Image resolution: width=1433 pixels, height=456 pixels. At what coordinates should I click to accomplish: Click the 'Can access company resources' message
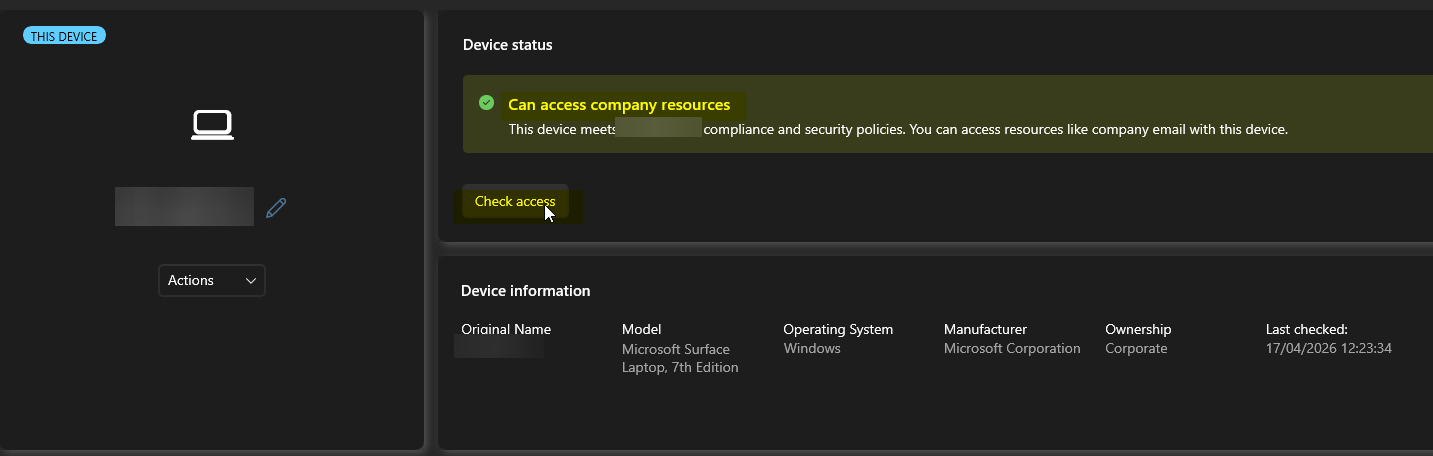click(619, 105)
